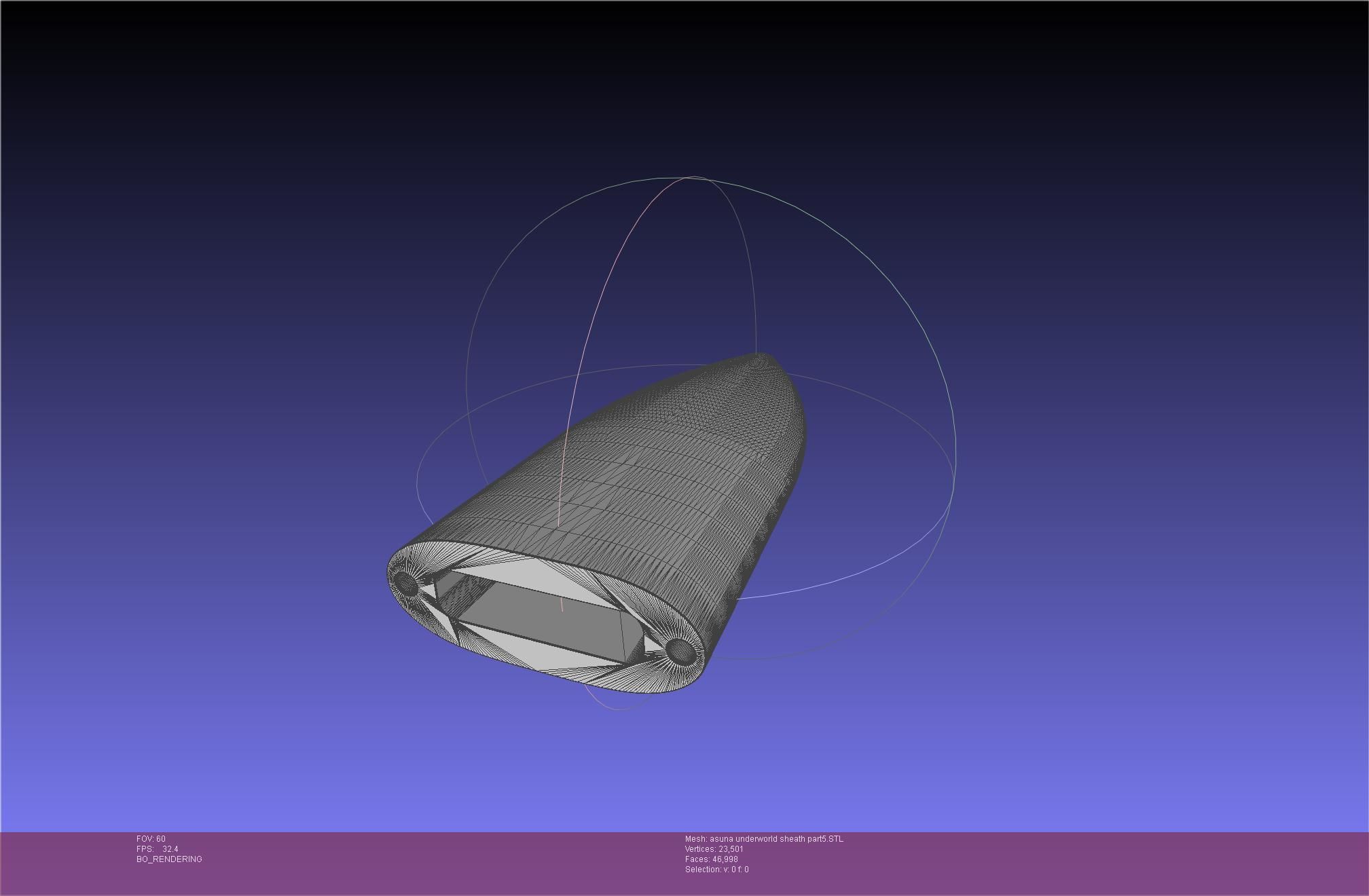
Task: Click the FOV: 60 readout
Action: pos(151,839)
